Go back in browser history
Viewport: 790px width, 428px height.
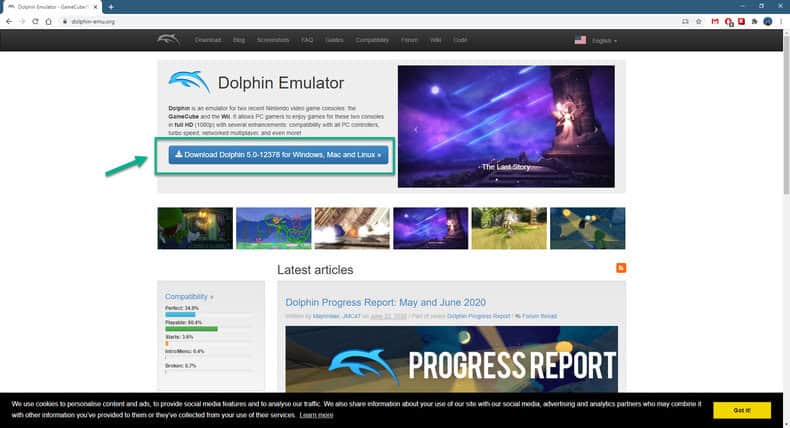click(x=9, y=21)
